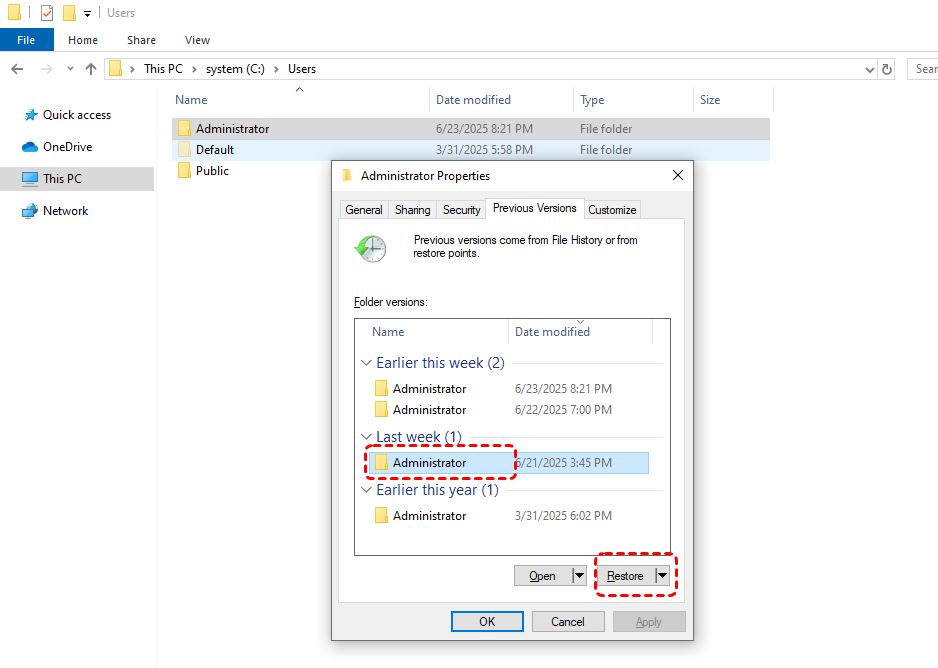The image size is (938, 668).
Task: Click the address bar folder icon
Action: [115, 69]
